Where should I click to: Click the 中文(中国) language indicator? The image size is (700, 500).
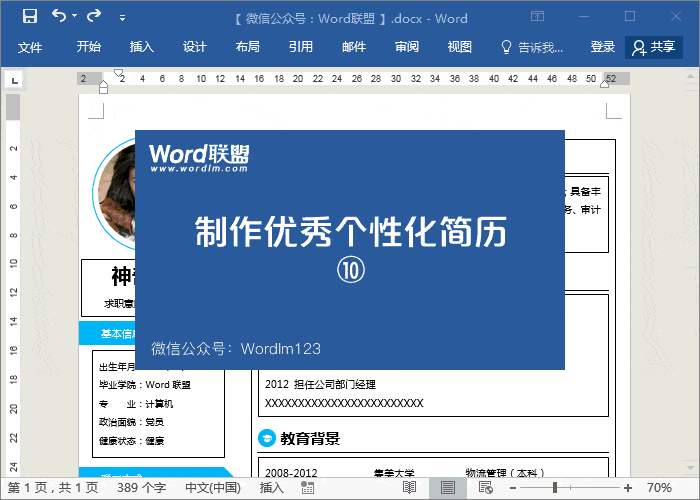[213, 488]
